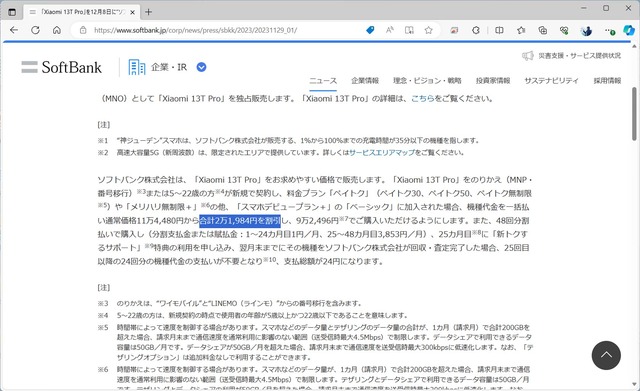Screen dimensions: 640x391
Task: Toggle split screen view icon
Action: [499, 30]
